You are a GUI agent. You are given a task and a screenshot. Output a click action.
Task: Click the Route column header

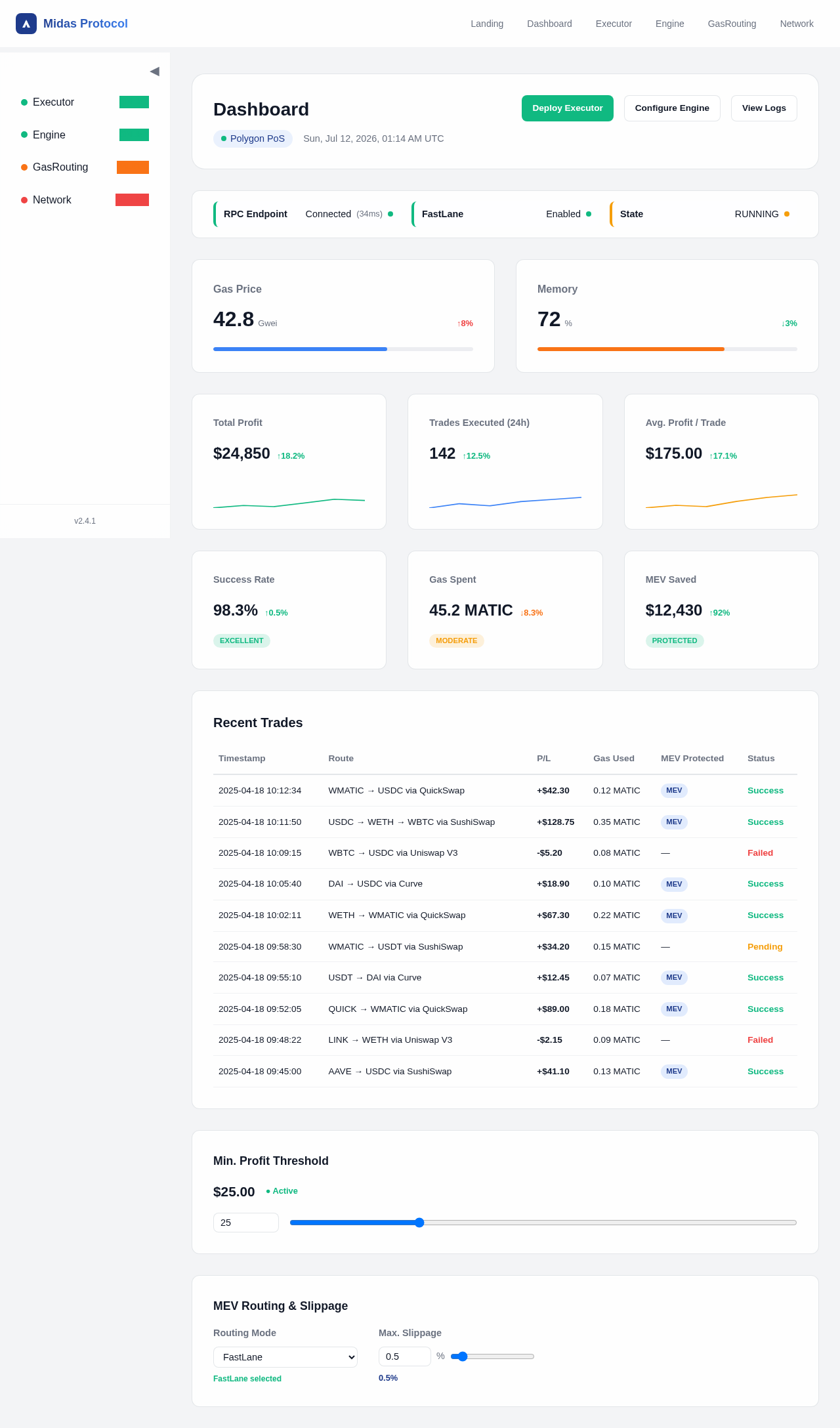[341, 758]
